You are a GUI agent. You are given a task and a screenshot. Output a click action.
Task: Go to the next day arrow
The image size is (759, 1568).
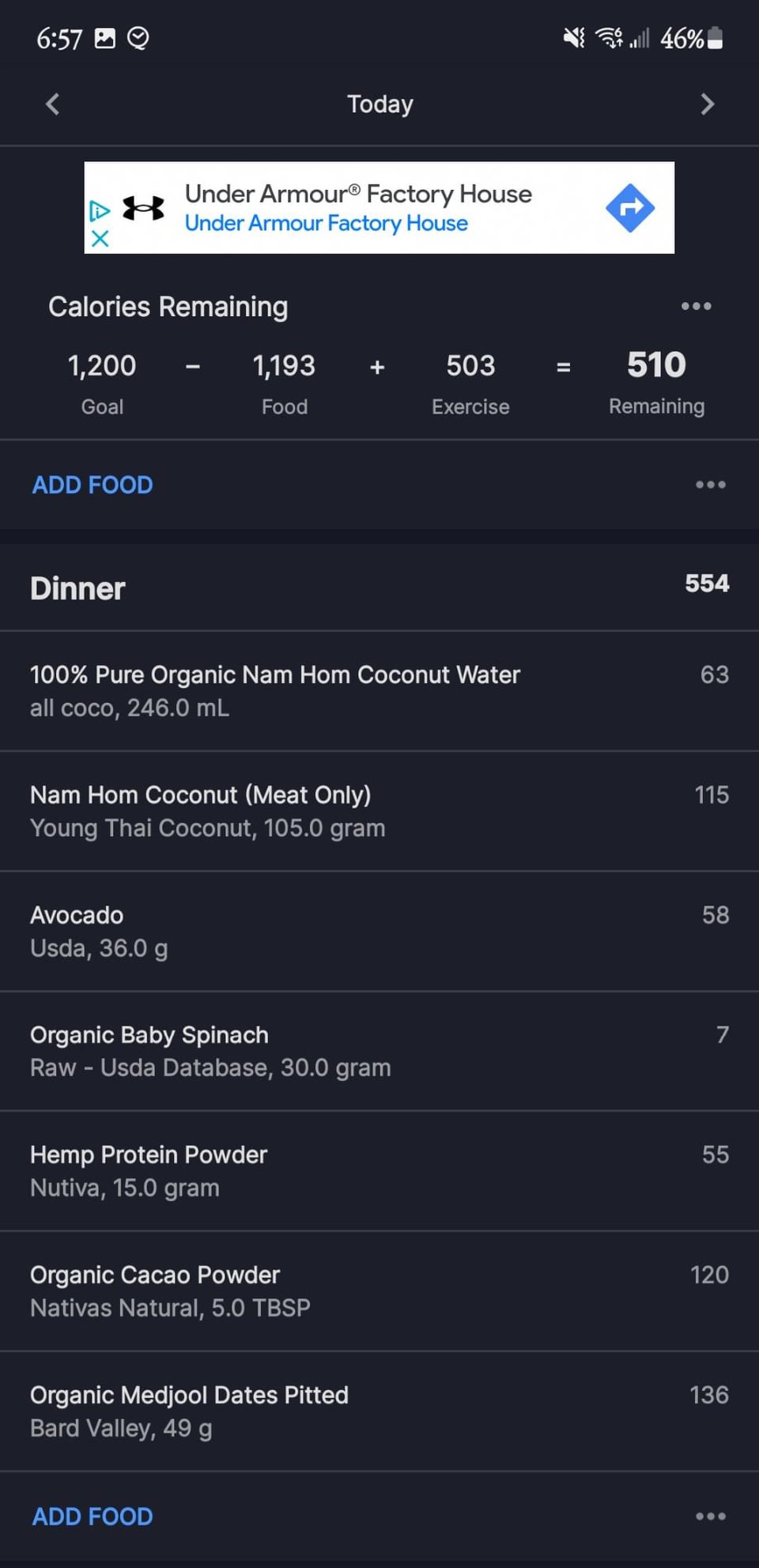[x=707, y=104]
